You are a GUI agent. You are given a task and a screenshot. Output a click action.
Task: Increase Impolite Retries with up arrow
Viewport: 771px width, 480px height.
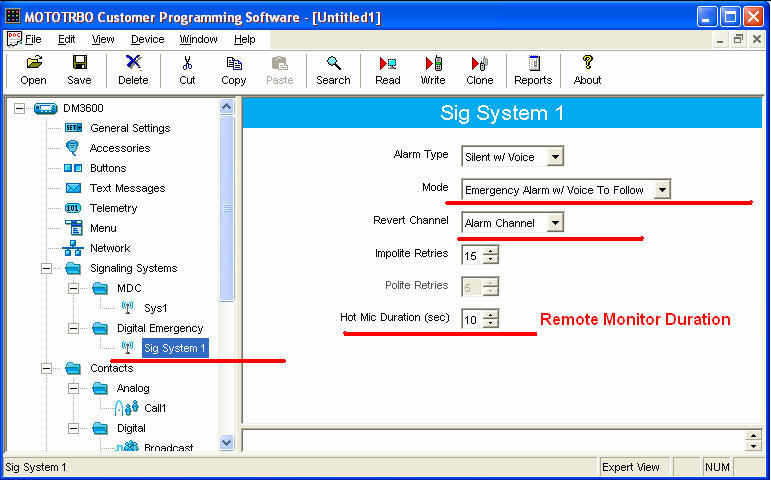point(490,251)
